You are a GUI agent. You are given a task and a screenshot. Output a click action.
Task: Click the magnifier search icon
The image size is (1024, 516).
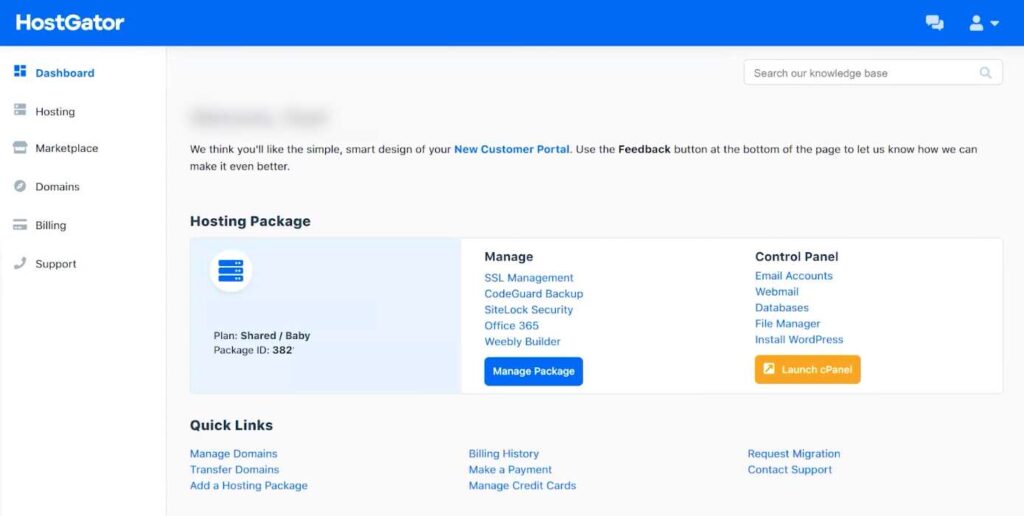tap(985, 73)
